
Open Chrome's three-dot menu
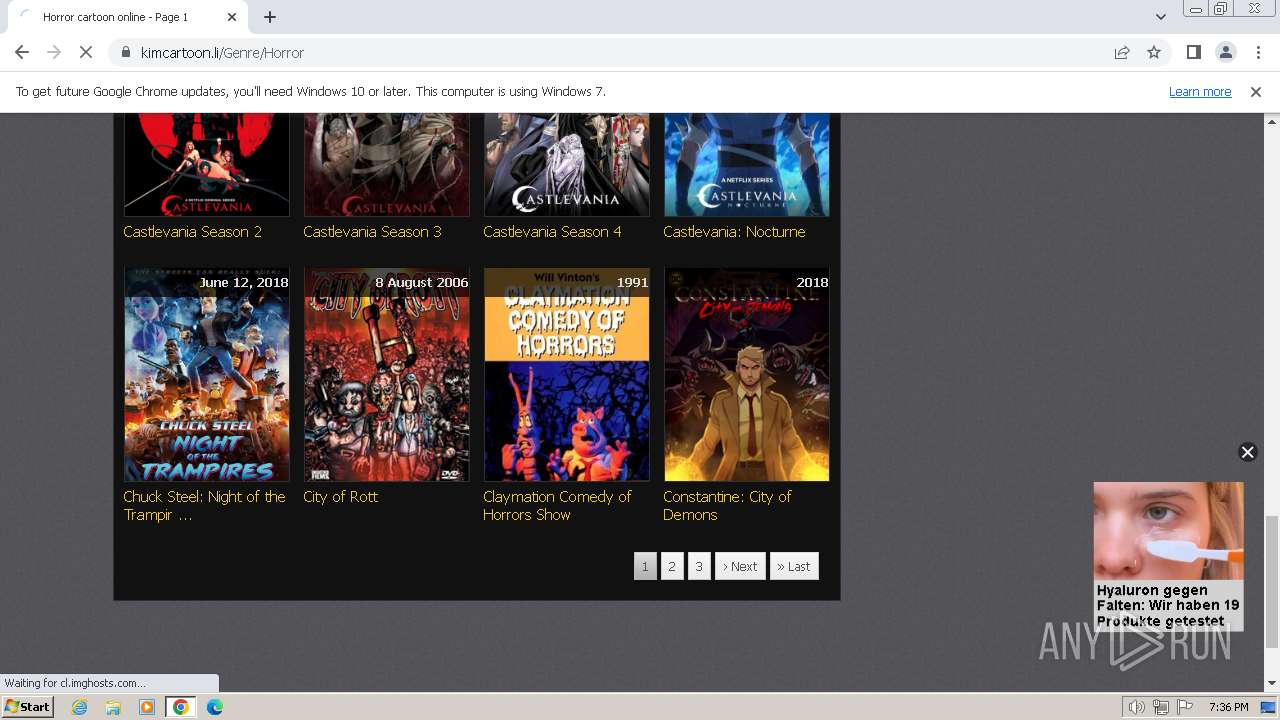1258,52
